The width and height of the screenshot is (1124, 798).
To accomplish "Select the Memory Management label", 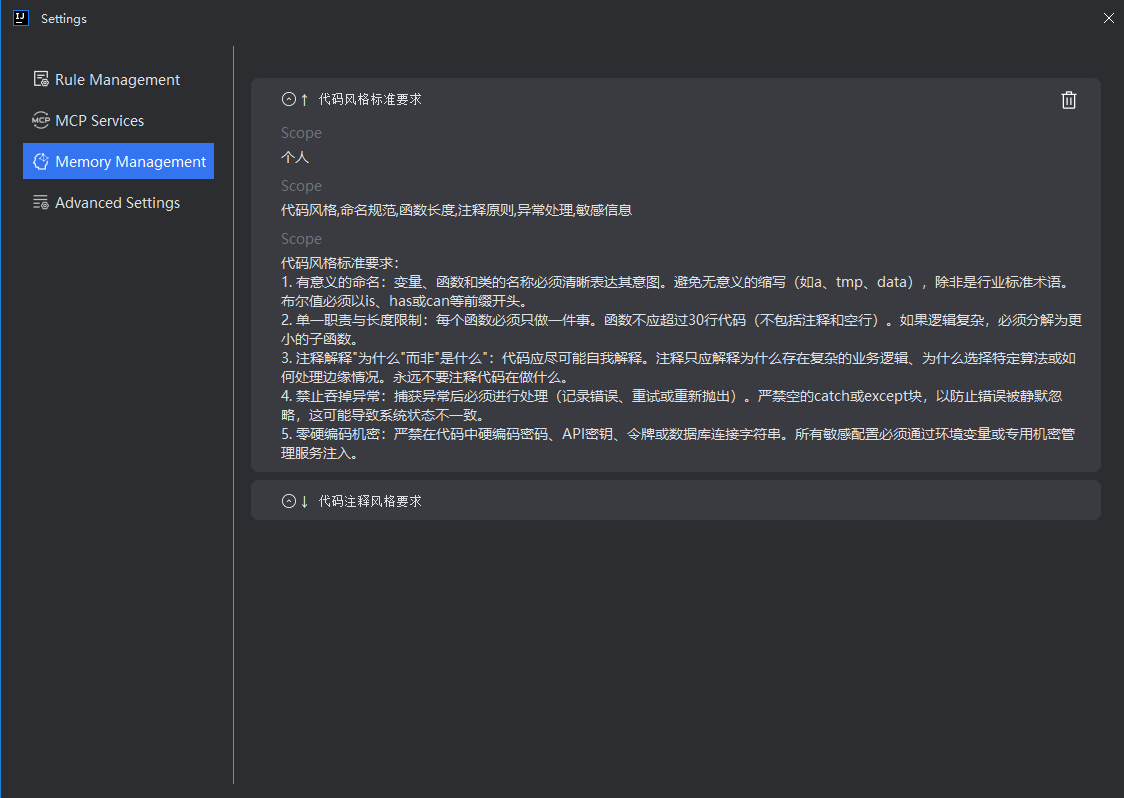I will (130, 161).
